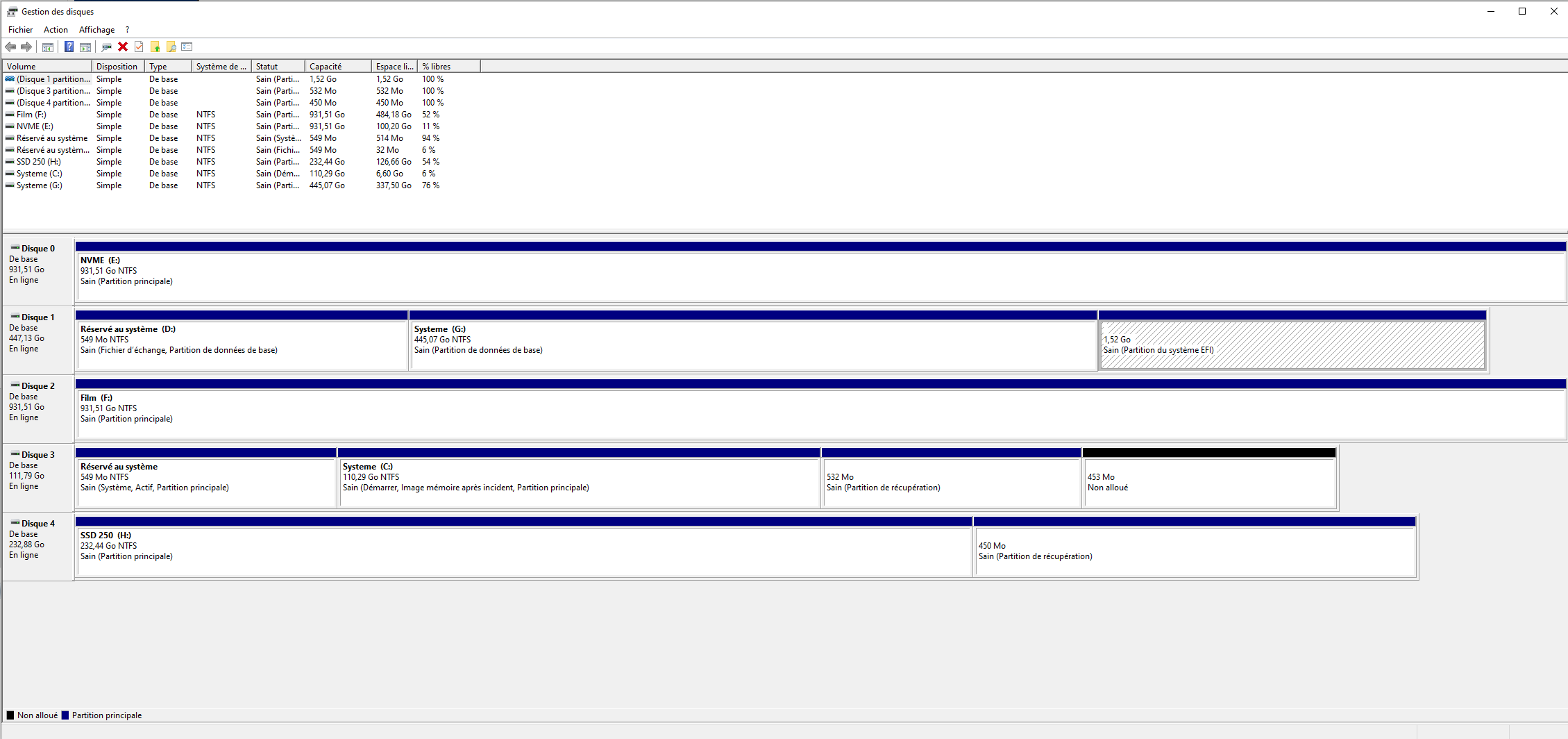Select the NVME (E:) partition block
This screenshot has width=1568, height=739.
pyautogui.click(x=820, y=272)
